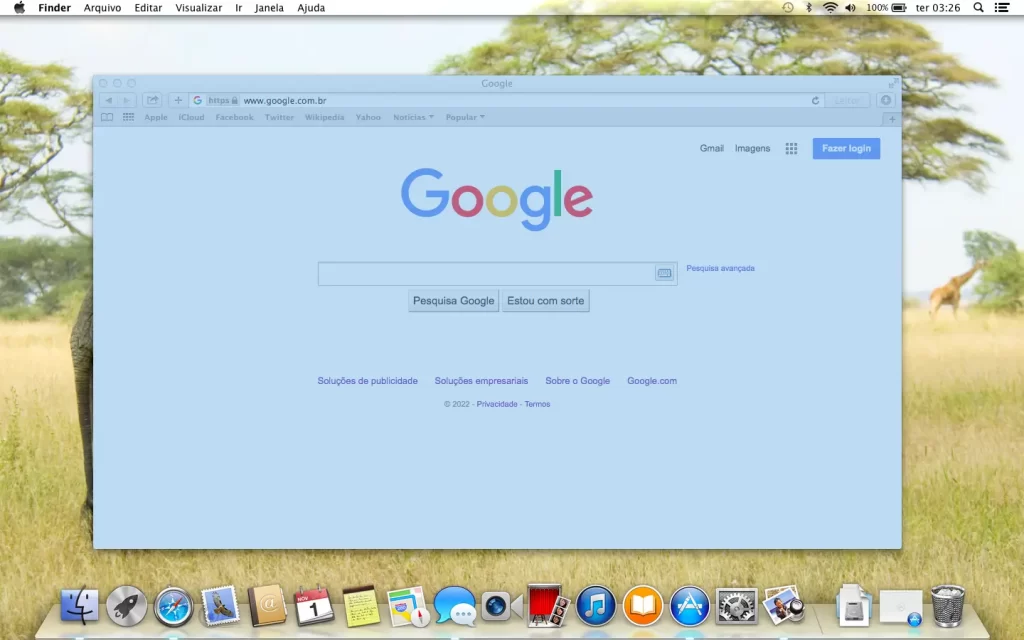Open iBooks from the Dock

[643, 606]
